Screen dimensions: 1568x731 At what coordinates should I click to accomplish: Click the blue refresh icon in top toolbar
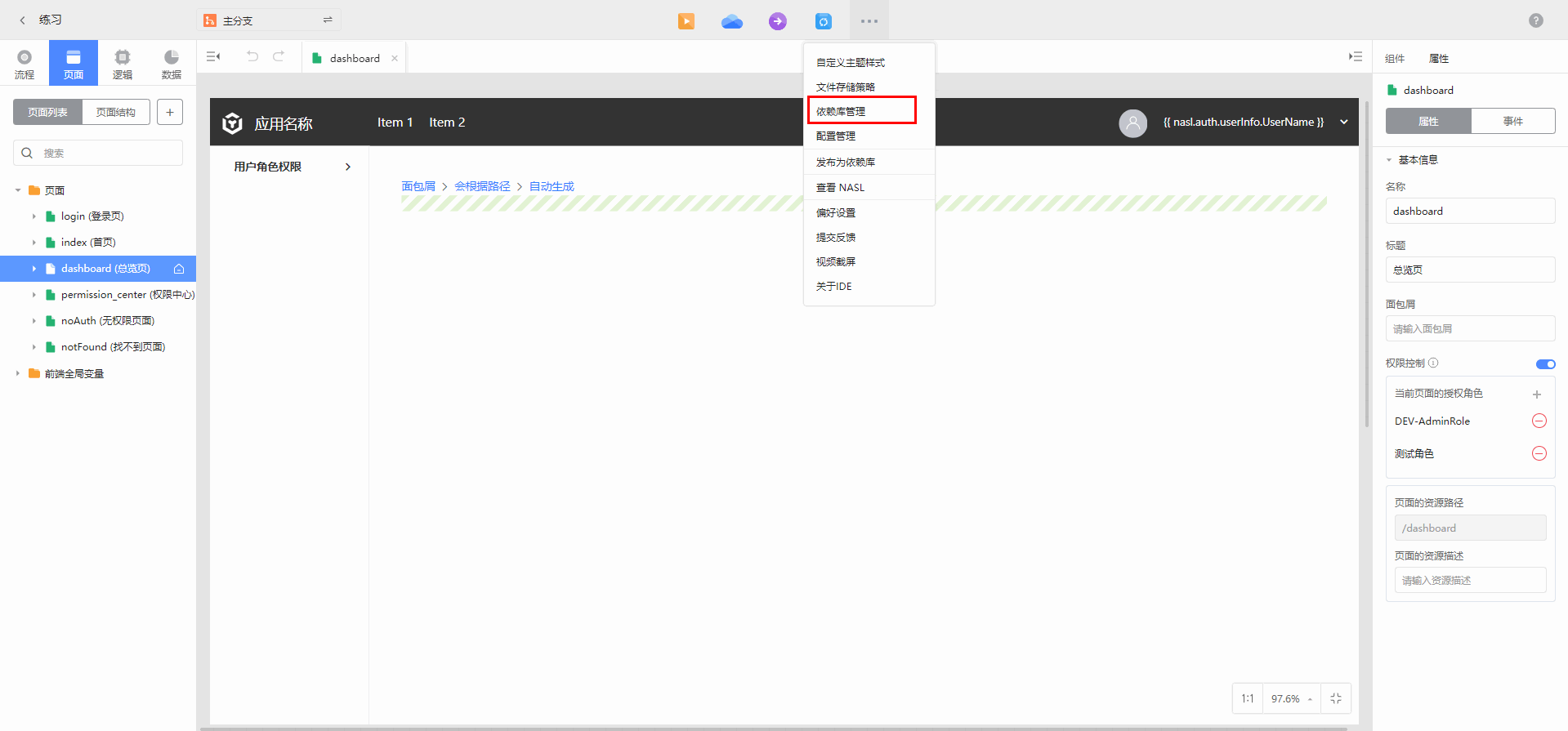click(824, 21)
